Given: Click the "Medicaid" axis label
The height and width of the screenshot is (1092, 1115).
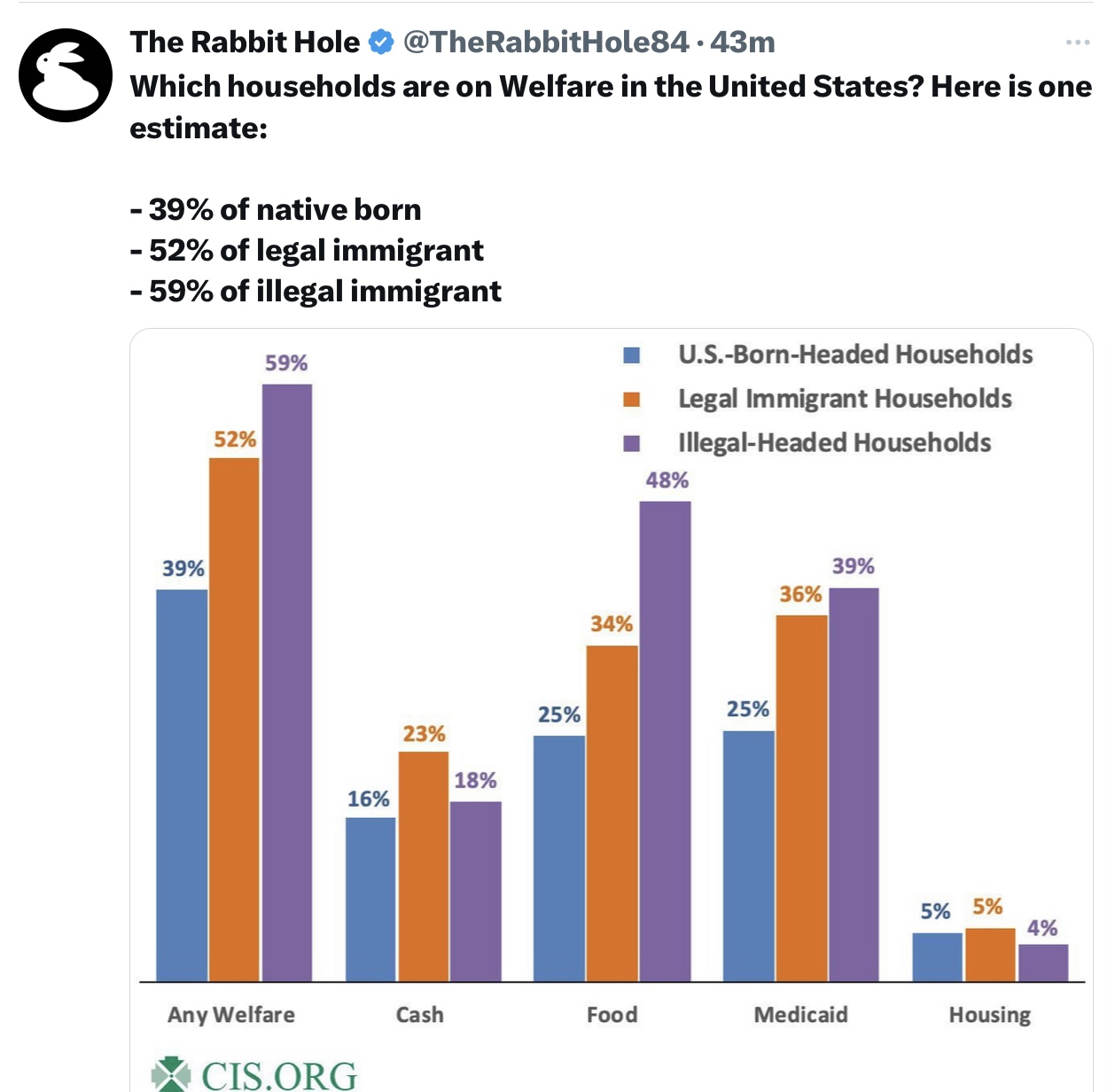Looking at the screenshot, I should (800, 1015).
